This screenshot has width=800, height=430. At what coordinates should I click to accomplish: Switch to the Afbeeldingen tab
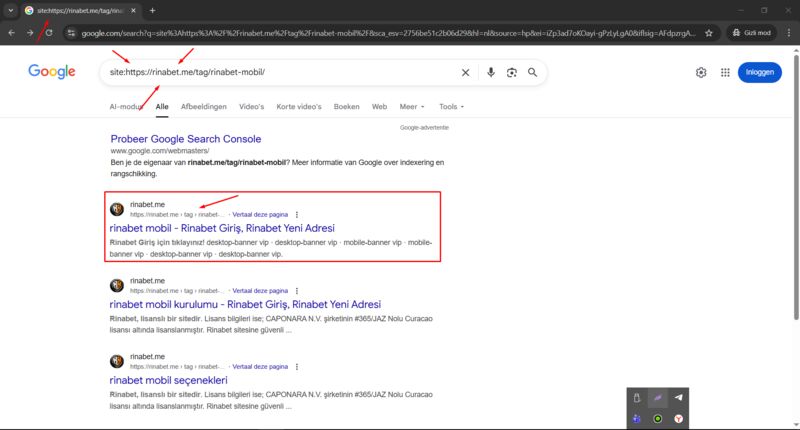tap(204, 106)
